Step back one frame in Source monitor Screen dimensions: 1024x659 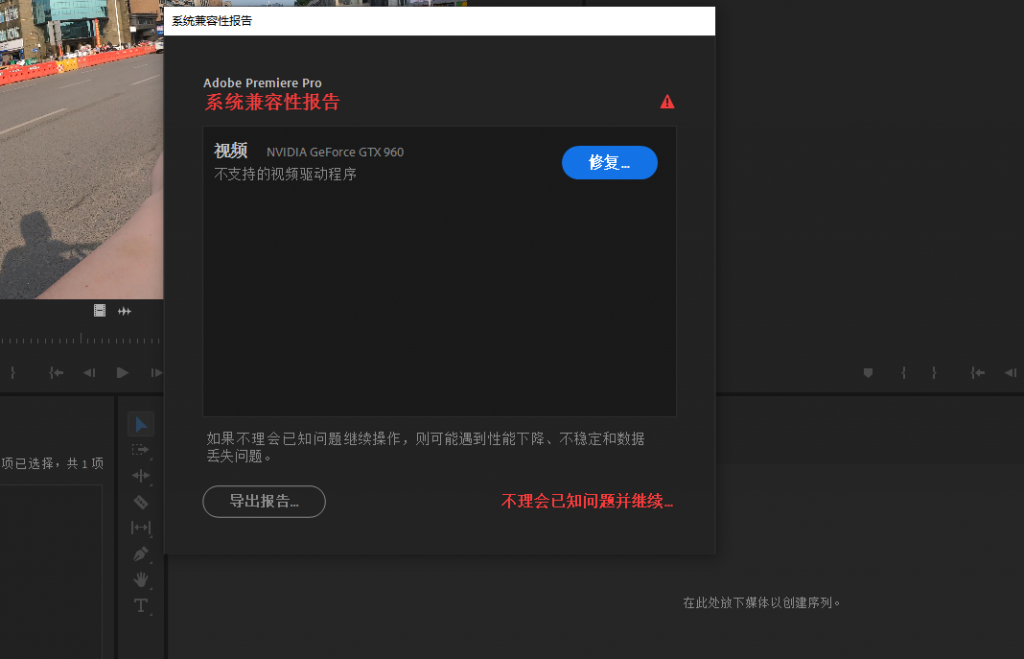point(89,372)
